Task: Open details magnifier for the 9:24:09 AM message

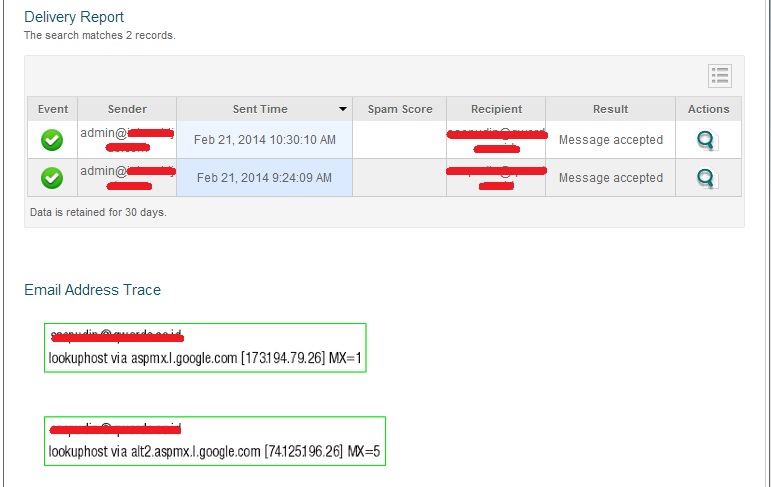Action: (x=707, y=178)
